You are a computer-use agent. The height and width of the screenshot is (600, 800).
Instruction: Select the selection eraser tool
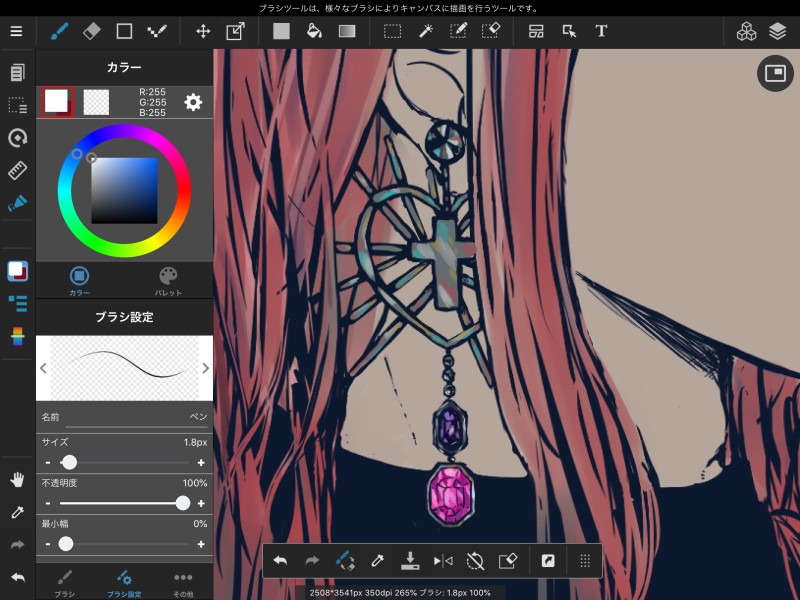(x=491, y=31)
